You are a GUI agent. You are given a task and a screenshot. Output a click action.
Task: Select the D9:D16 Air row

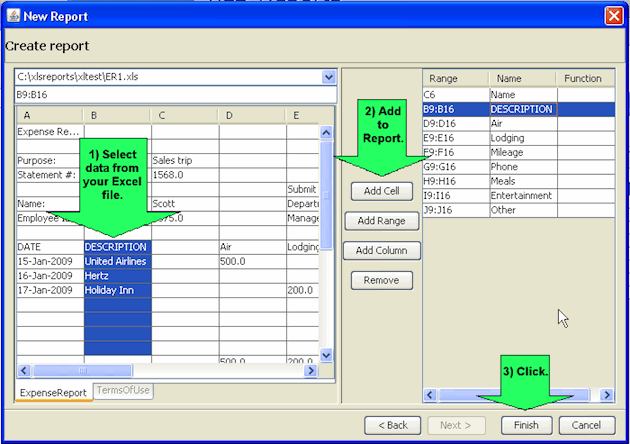pos(519,124)
